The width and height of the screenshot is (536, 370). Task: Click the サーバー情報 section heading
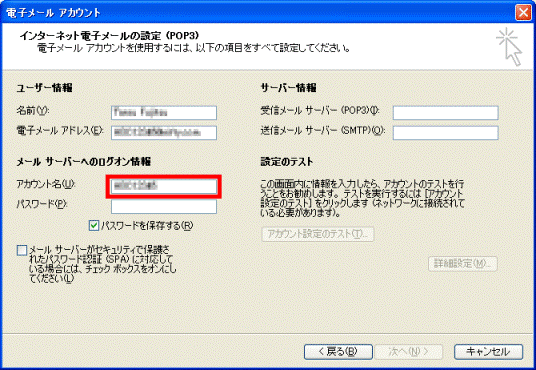click(x=289, y=88)
